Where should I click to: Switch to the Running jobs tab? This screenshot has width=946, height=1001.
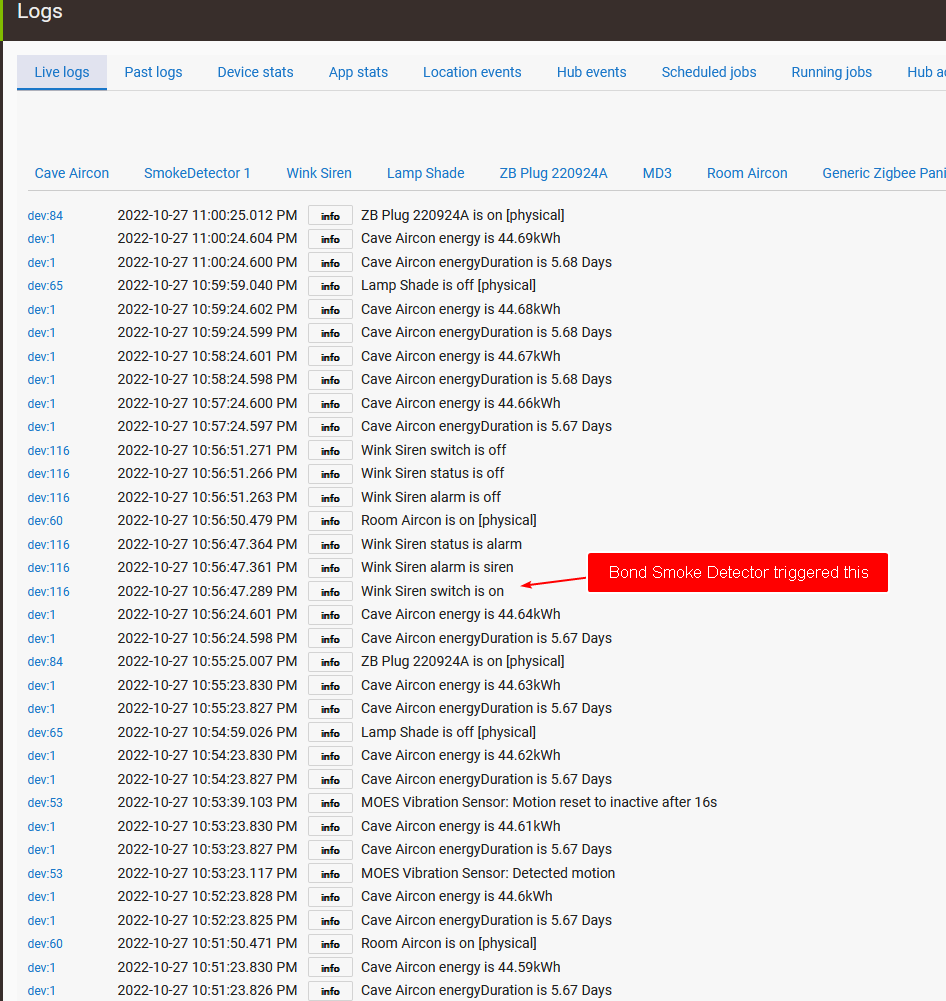tap(831, 72)
